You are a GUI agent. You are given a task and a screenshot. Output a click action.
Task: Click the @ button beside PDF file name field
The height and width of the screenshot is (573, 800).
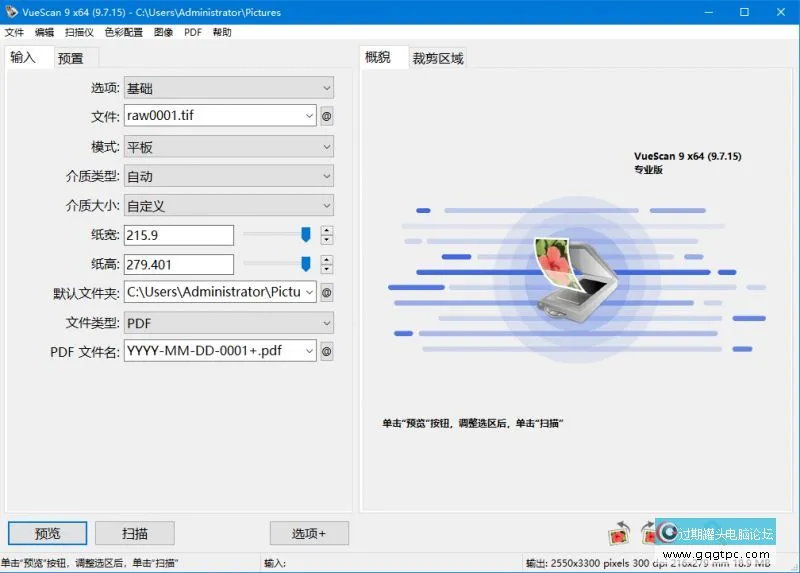pos(327,351)
